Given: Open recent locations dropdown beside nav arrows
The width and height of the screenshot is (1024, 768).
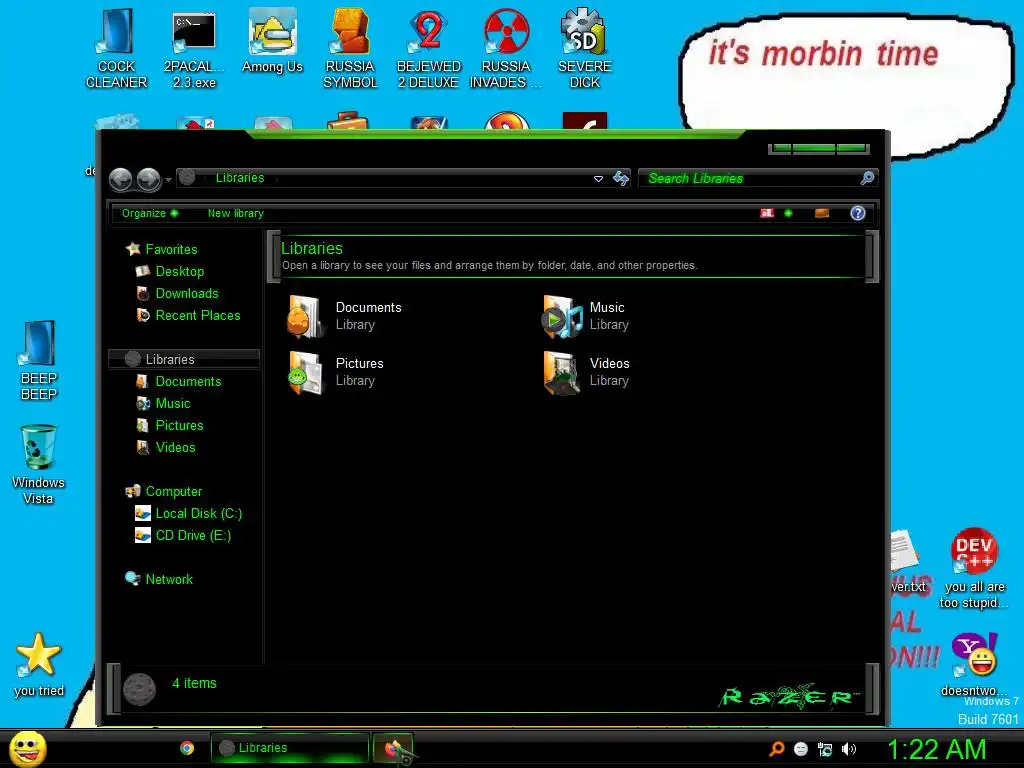Looking at the screenshot, I should [x=168, y=179].
